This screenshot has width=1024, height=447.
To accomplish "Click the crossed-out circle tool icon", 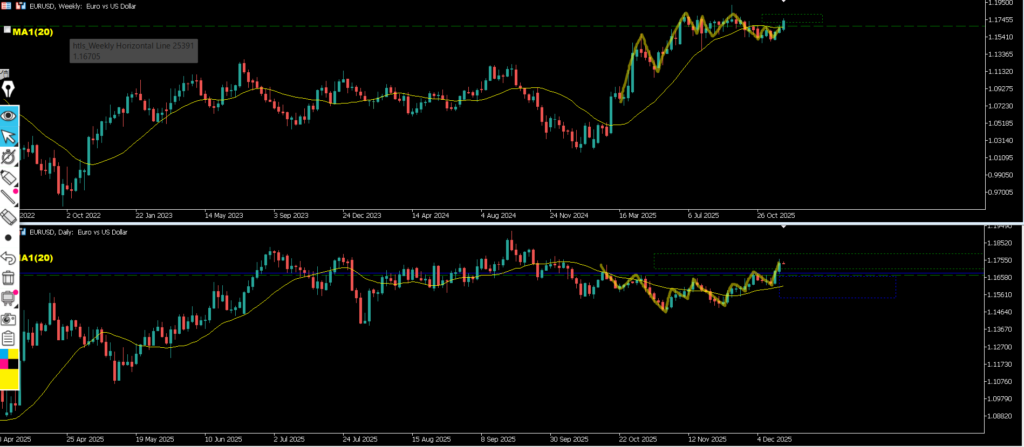I will tap(9, 156).
